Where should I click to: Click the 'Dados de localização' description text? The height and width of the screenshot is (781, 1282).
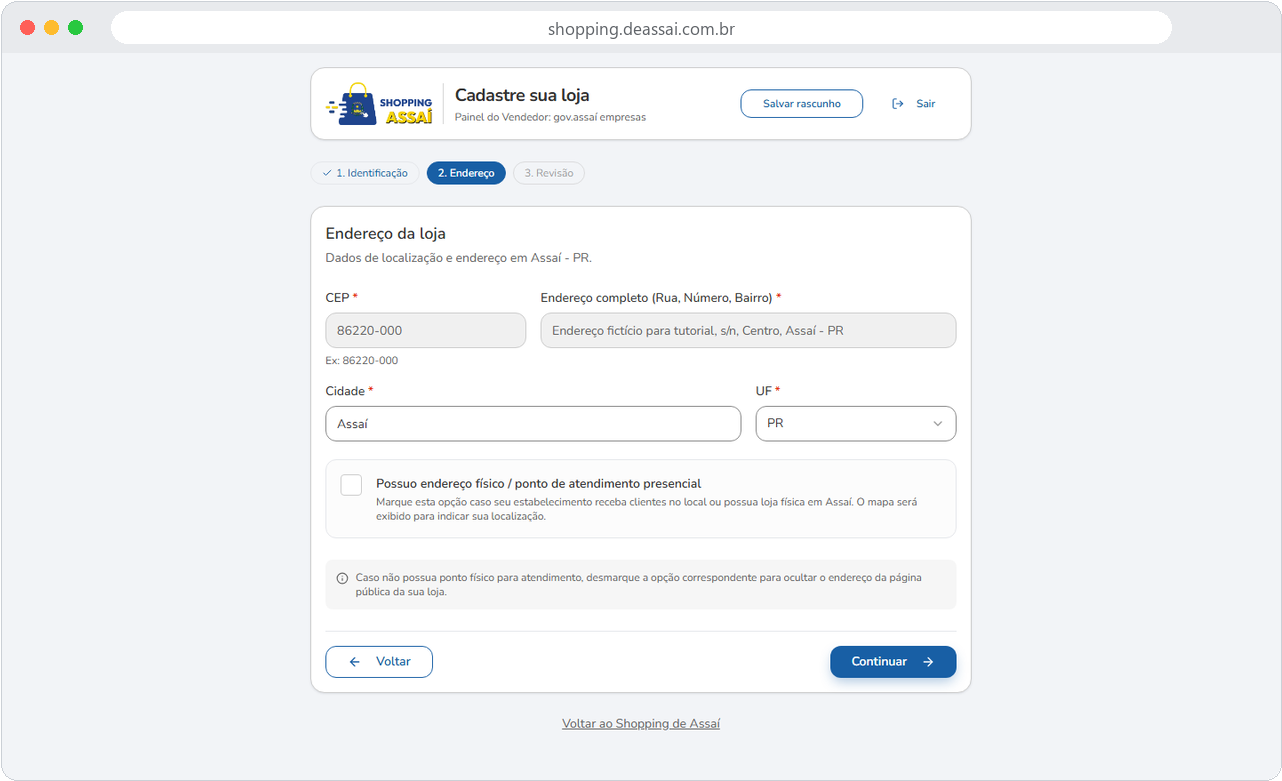click(459, 258)
